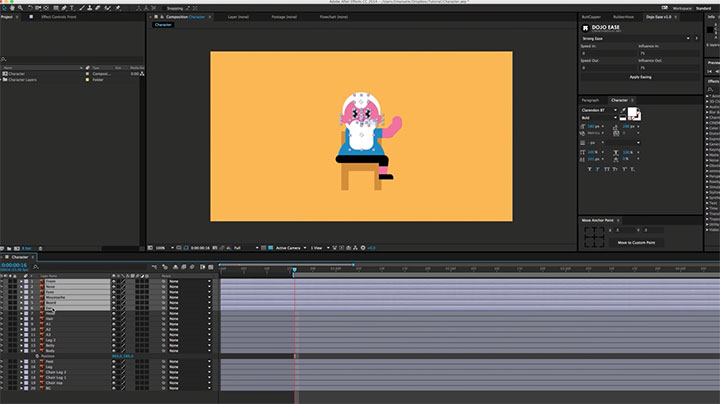
Task: Open 100% magnification dropdown in viewer
Action: (x=165, y=248)
